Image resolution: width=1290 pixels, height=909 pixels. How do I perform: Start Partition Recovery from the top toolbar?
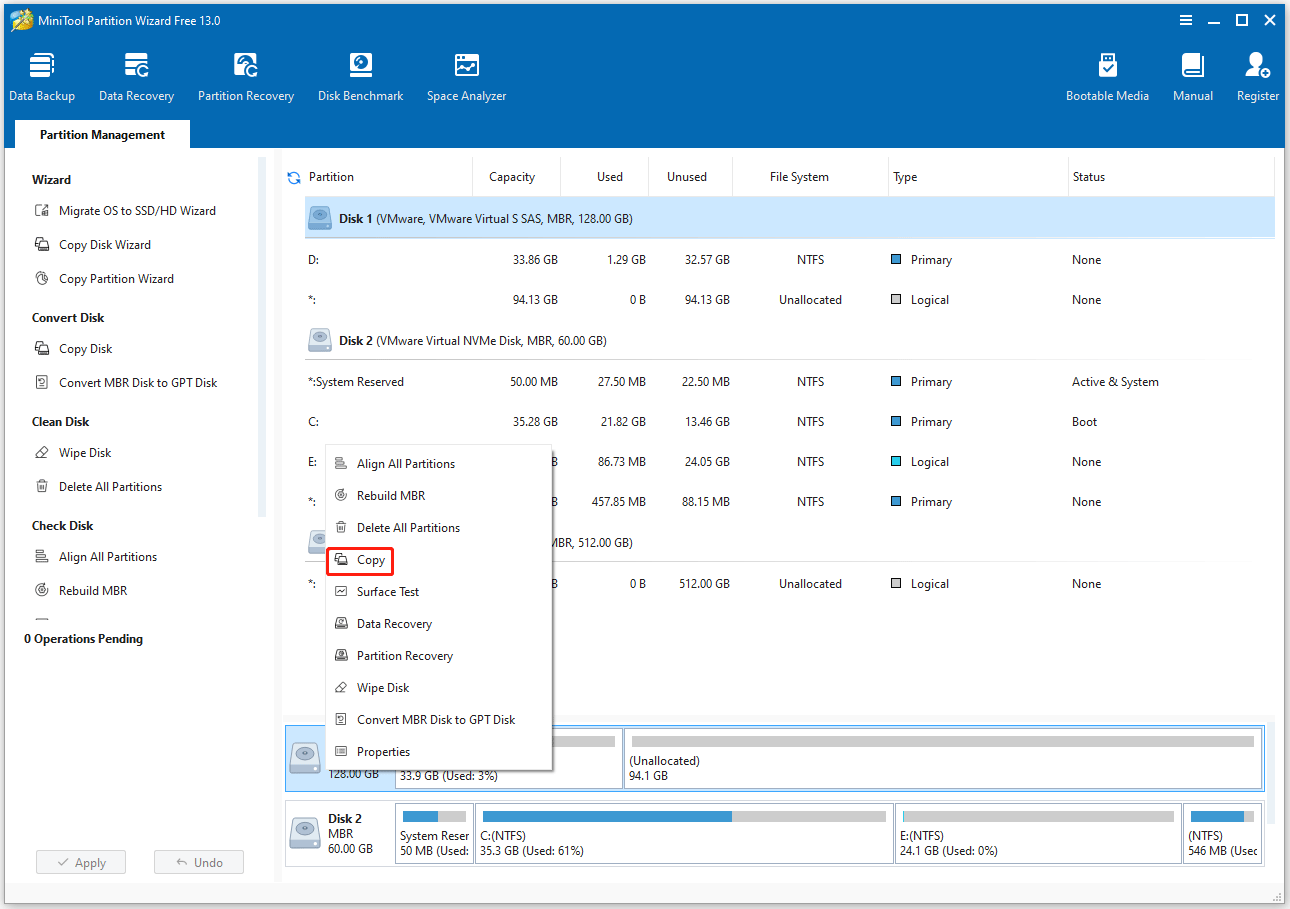click(x=246, y=75)
